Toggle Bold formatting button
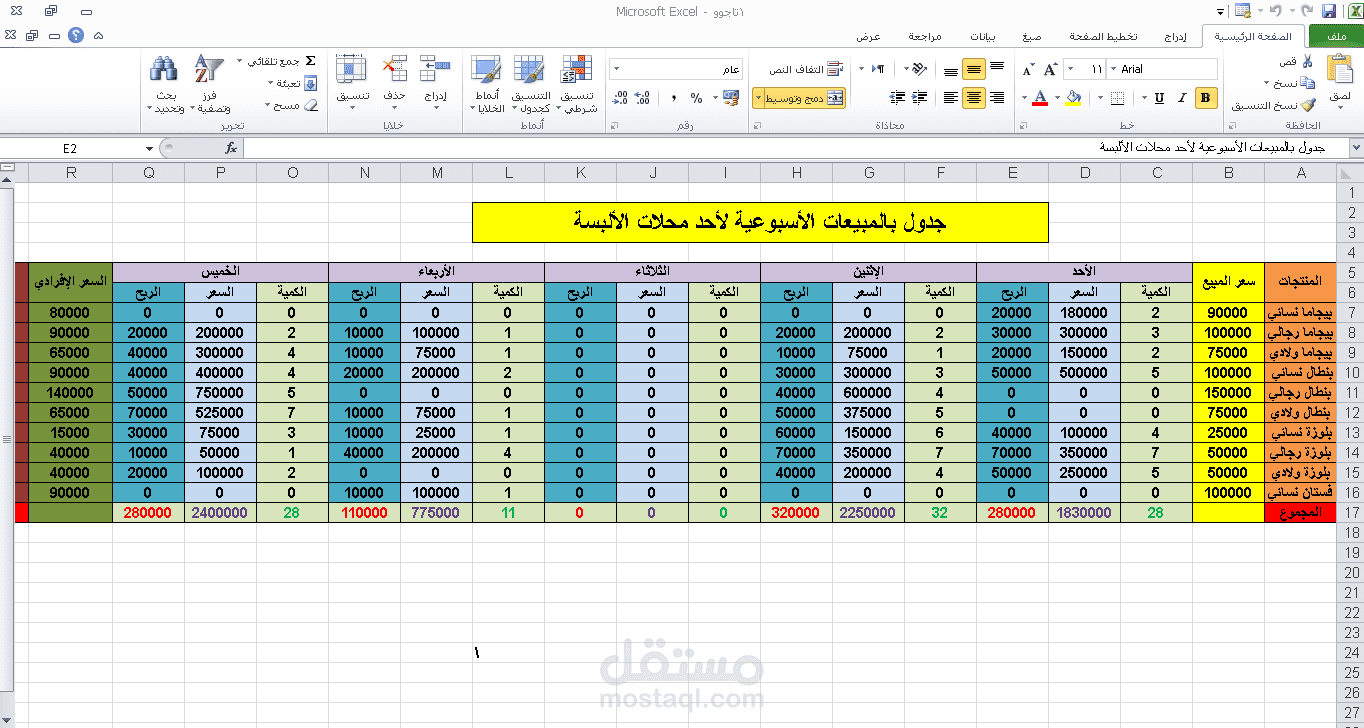 [1206, 98]
